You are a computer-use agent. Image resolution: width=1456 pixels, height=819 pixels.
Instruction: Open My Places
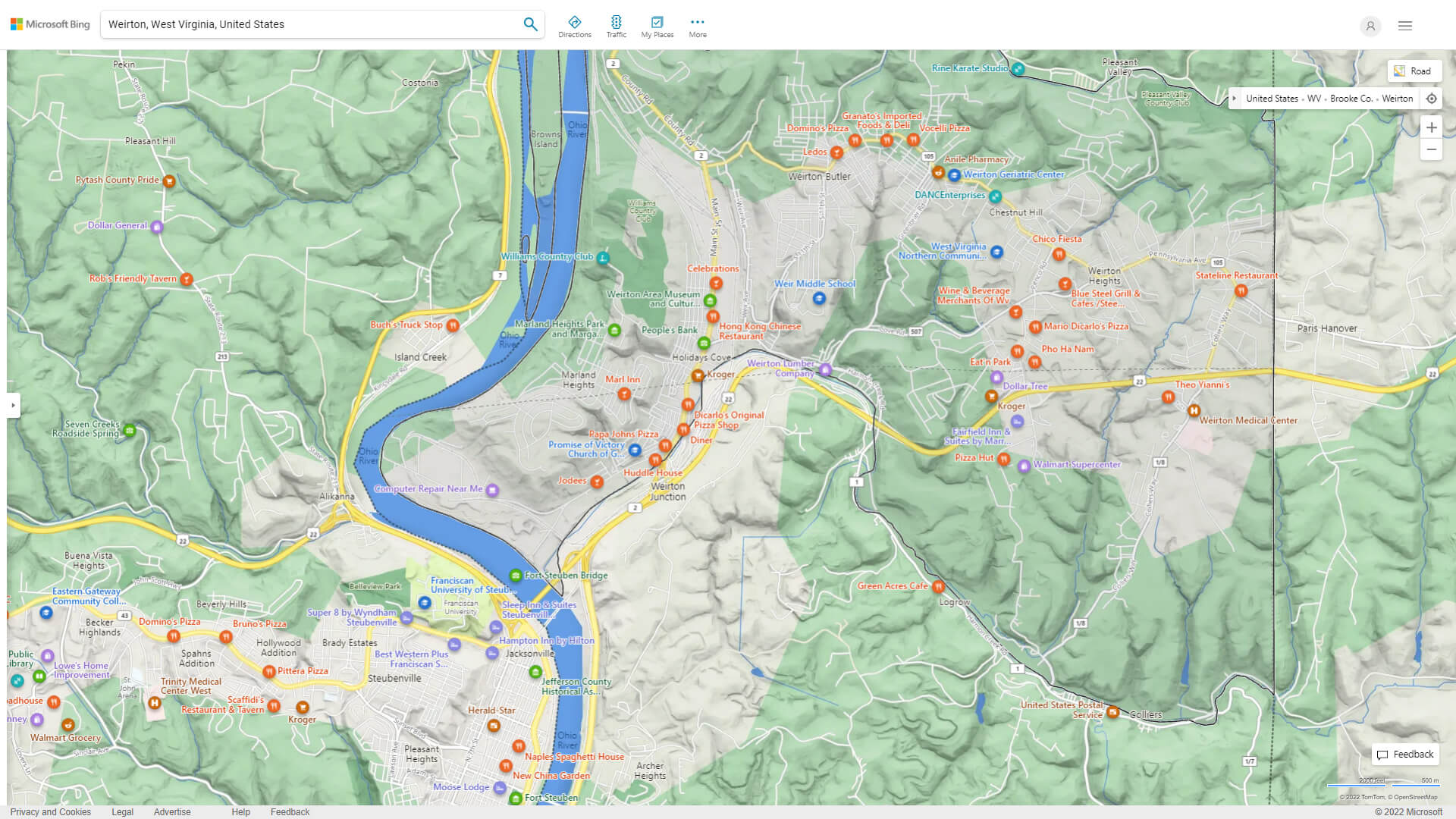(x=657, y=27)
